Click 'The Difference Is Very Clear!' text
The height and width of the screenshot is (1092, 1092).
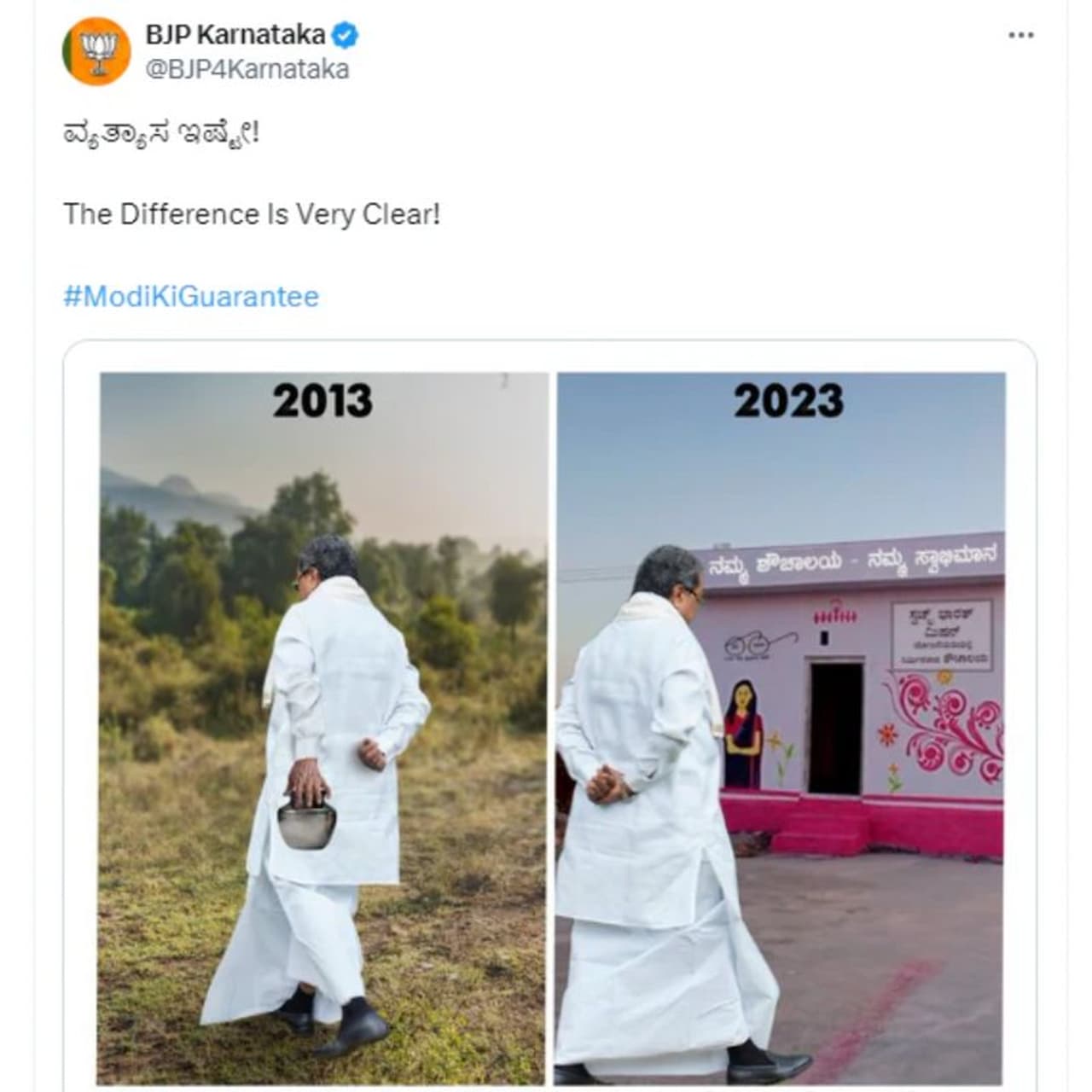pyautogui.click(x=252, y=213)
